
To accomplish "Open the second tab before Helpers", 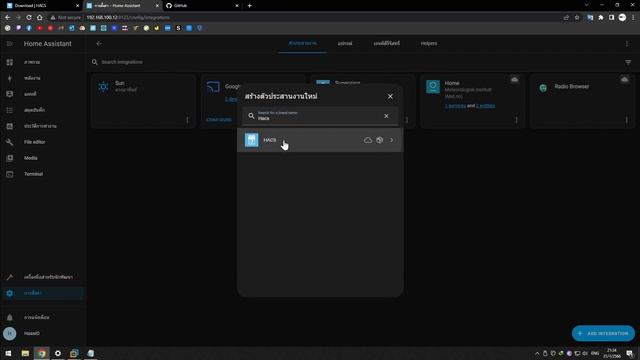I will point(345,43).
